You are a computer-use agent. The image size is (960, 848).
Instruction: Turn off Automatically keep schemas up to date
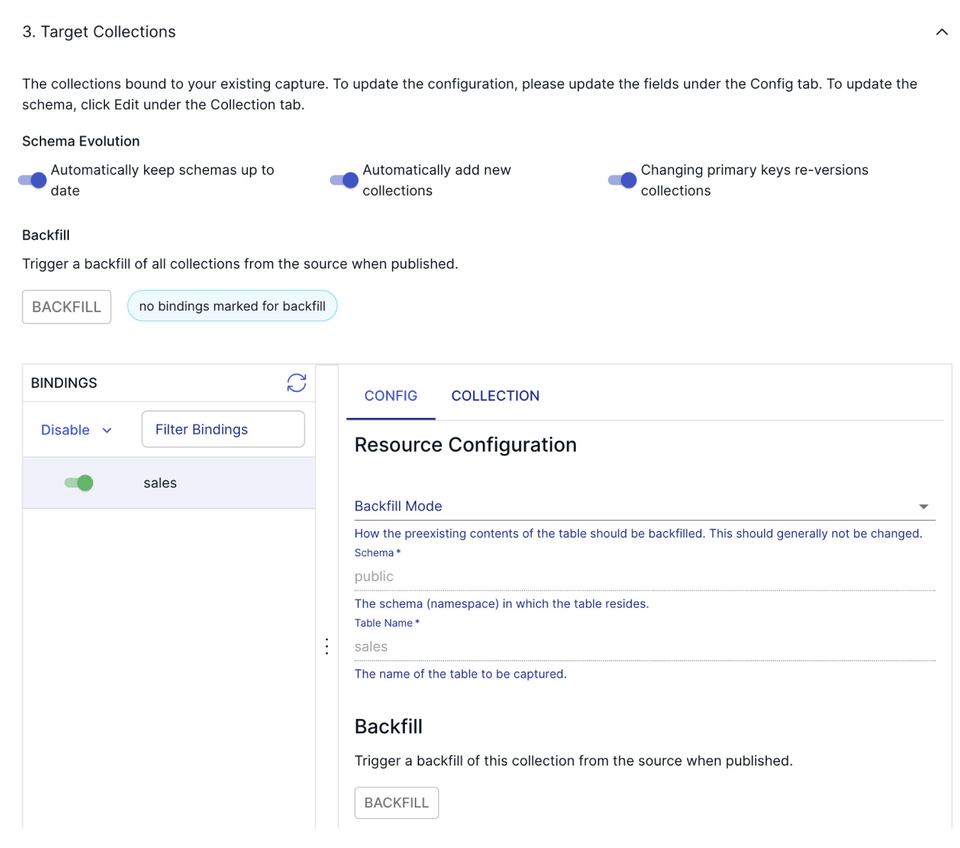[x=30, y=180]
